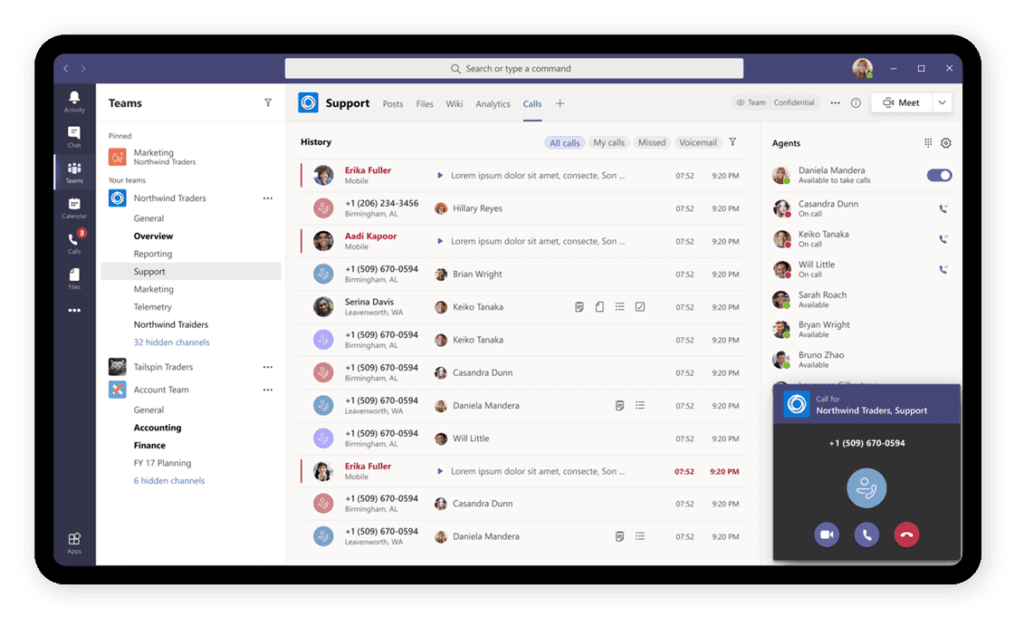The image size is (1024, 627).
Task: Switch to the Files tab
Action: 424,103
